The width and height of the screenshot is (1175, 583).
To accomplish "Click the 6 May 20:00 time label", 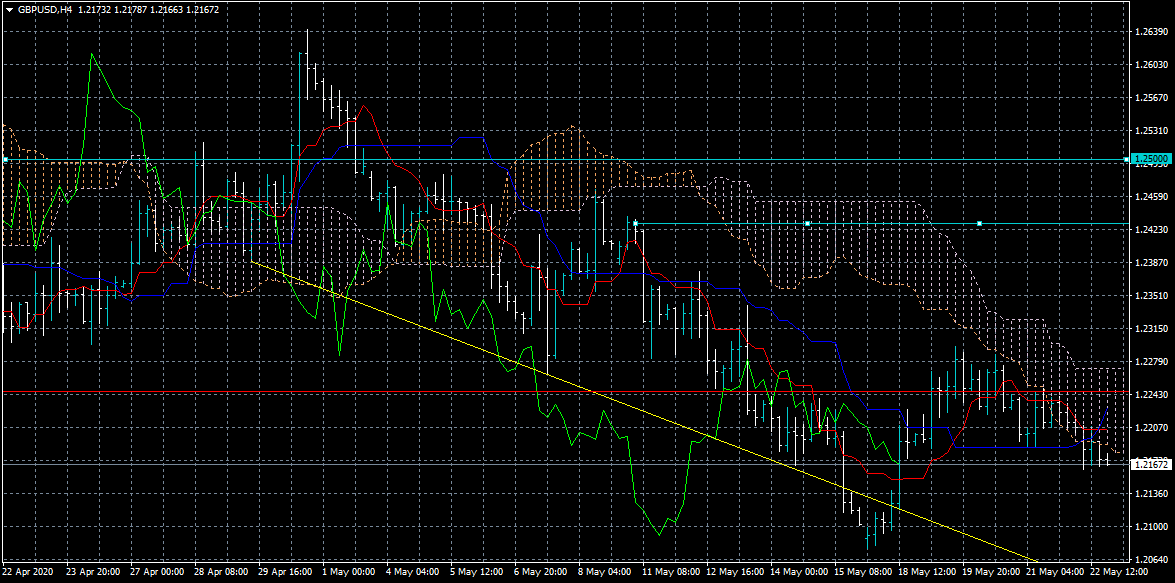I will (x=541, y=571).
